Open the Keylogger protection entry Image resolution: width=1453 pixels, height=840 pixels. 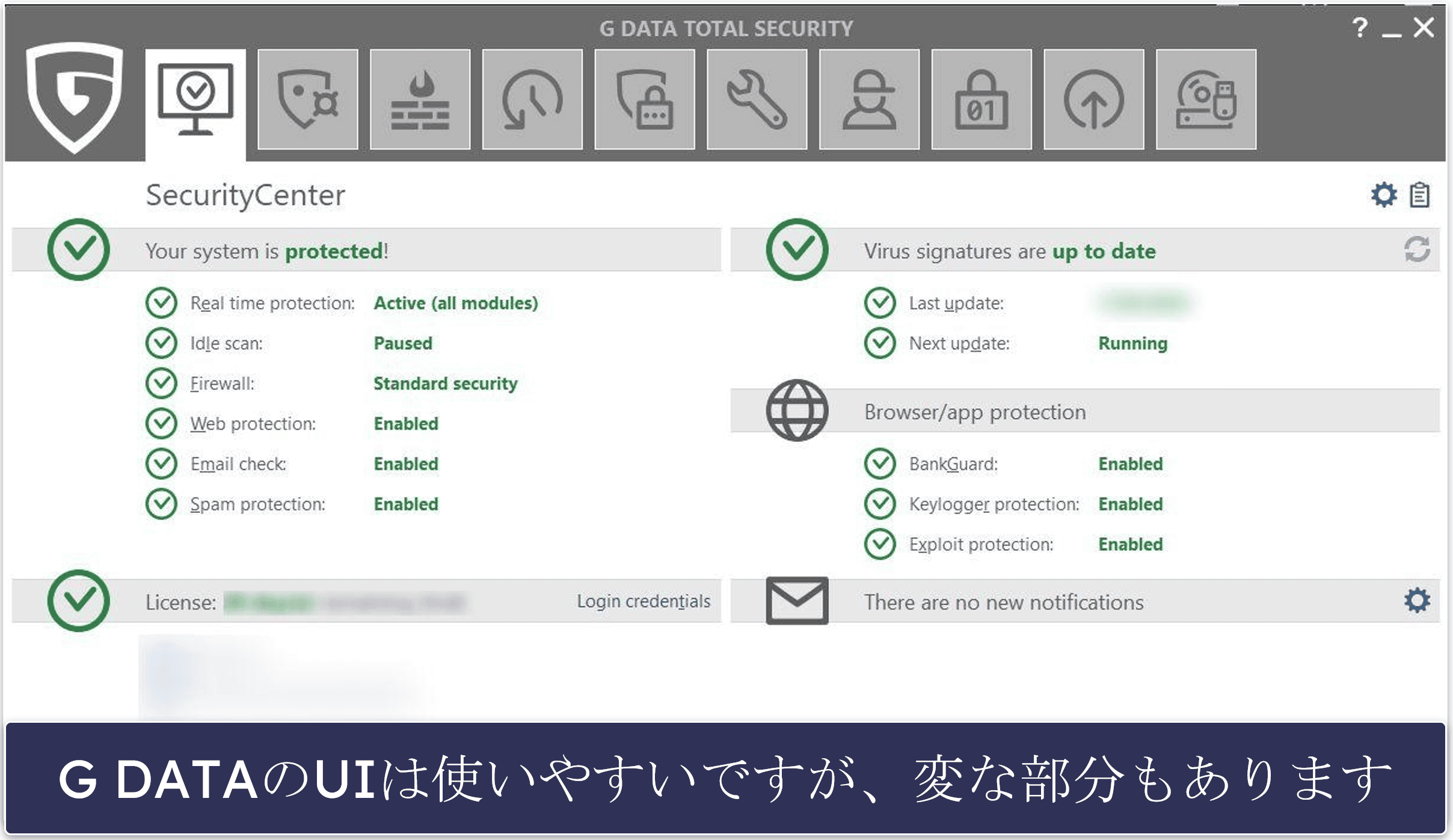tap(994, 504)
